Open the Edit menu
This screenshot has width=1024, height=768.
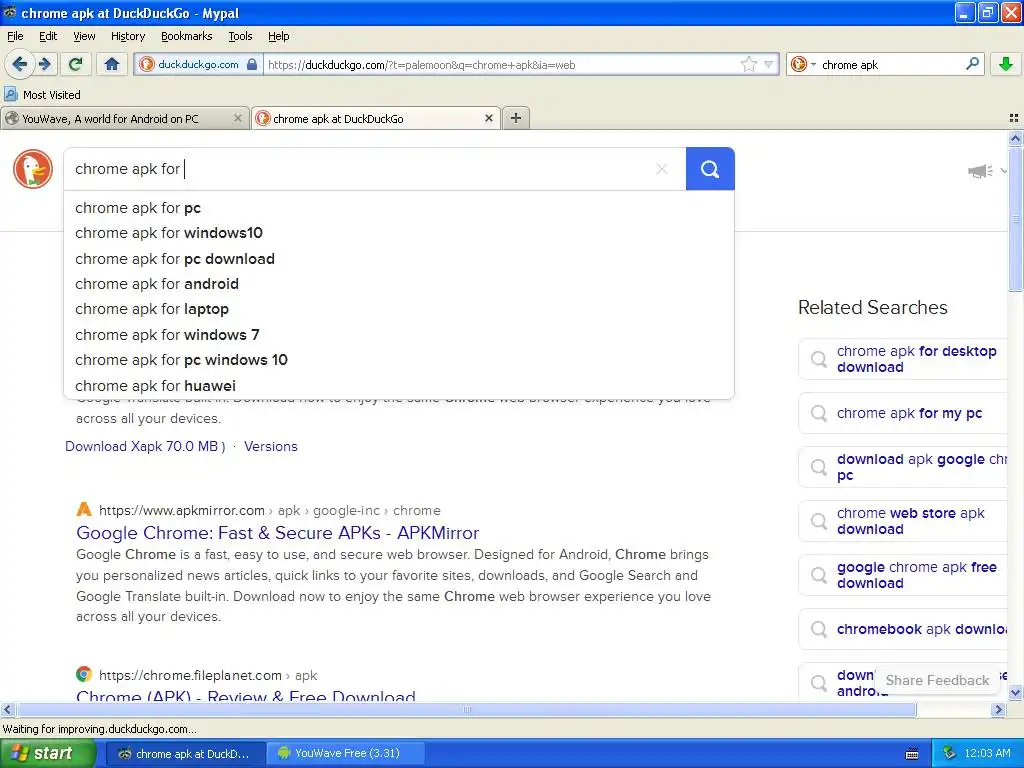tap(48, 36)
